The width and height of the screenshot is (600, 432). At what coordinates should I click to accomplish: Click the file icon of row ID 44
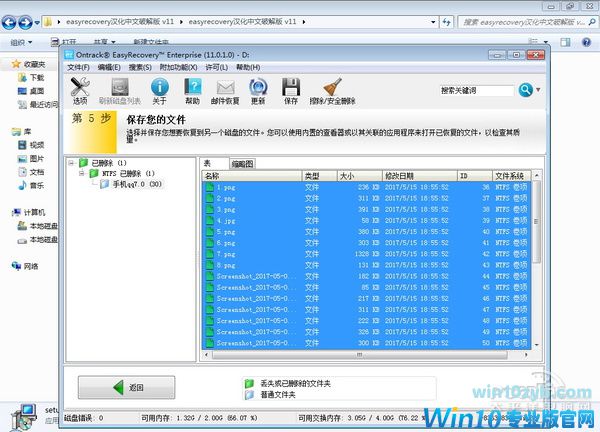tap(209, 276)
